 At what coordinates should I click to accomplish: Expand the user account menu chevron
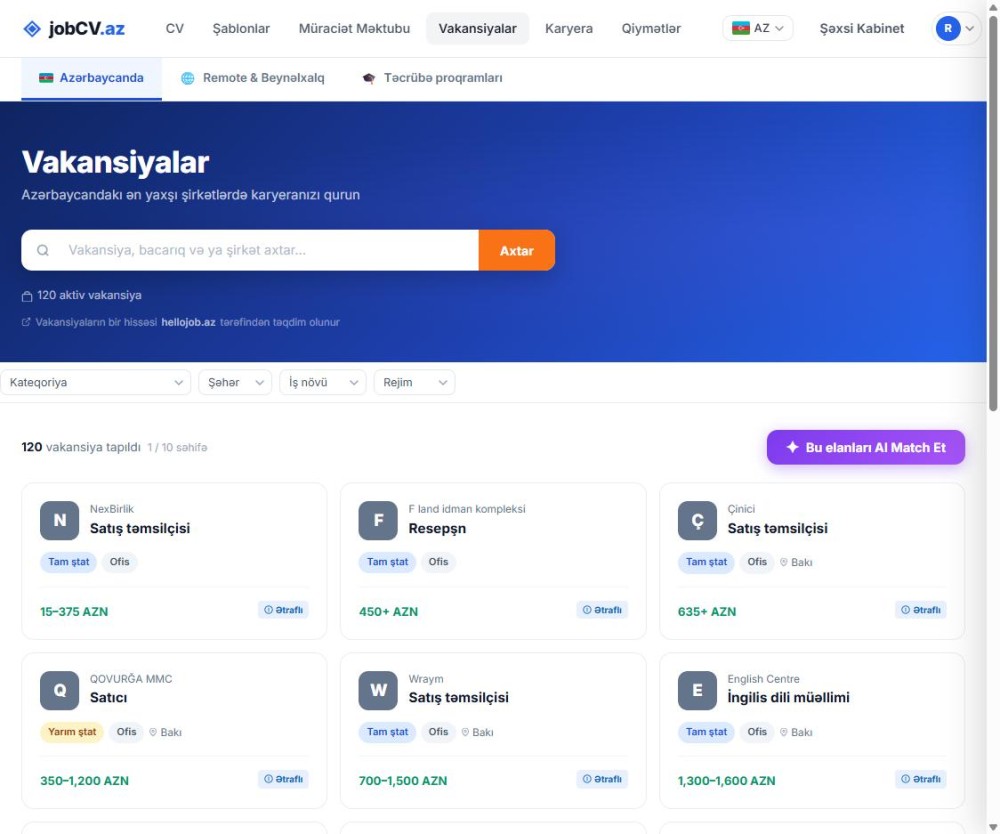[969, 29]
